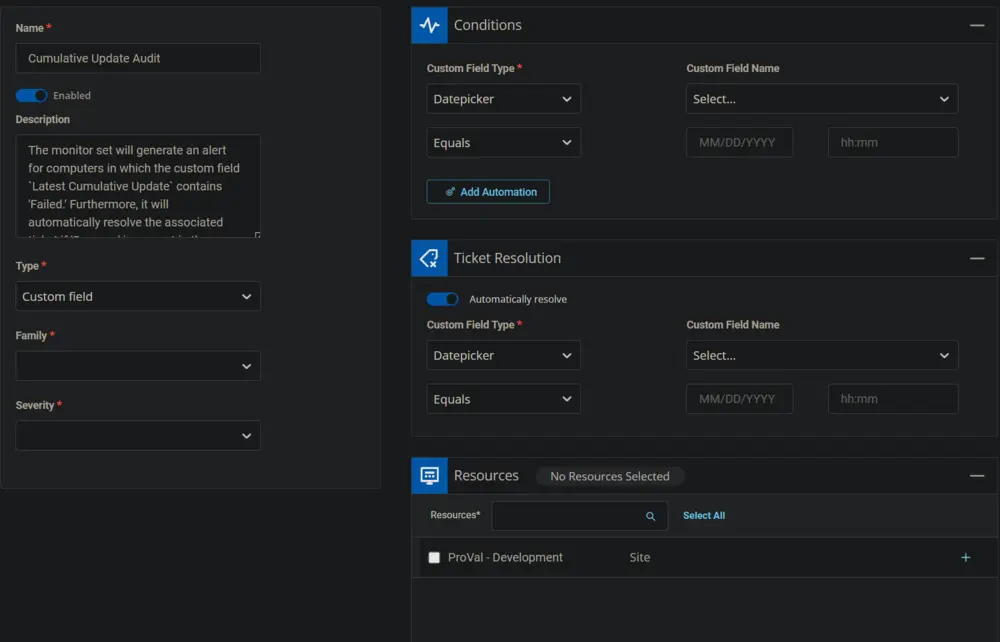Open the Family dropdown
The height and width of the screenshot is (642, 1000).
click(x=138, y=366)
